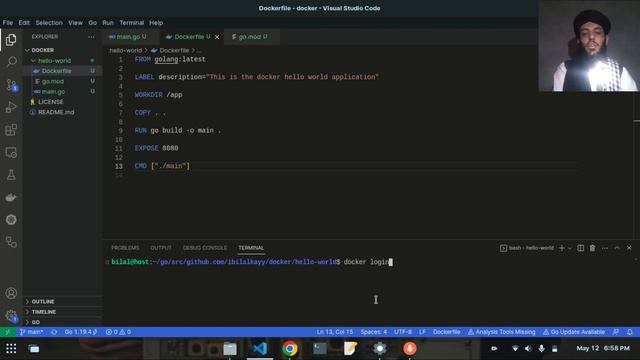Open the Edit menu
This screenshot has width=640, height=360.
(24, 23)
